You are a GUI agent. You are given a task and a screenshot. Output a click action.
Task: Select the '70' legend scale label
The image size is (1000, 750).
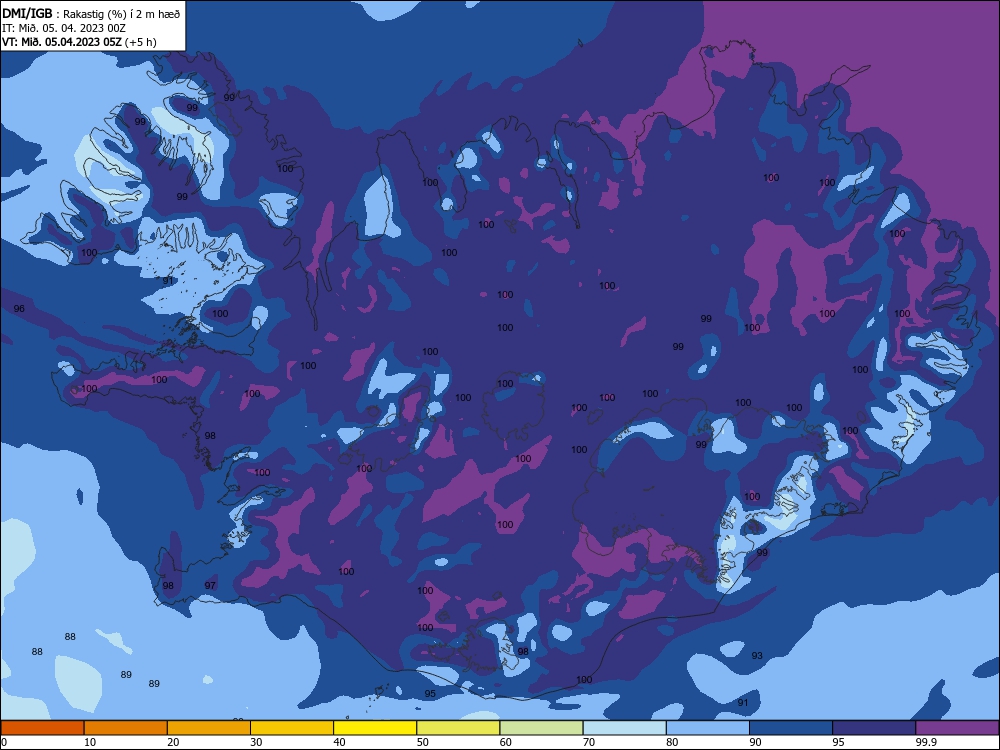coord(589,742)
